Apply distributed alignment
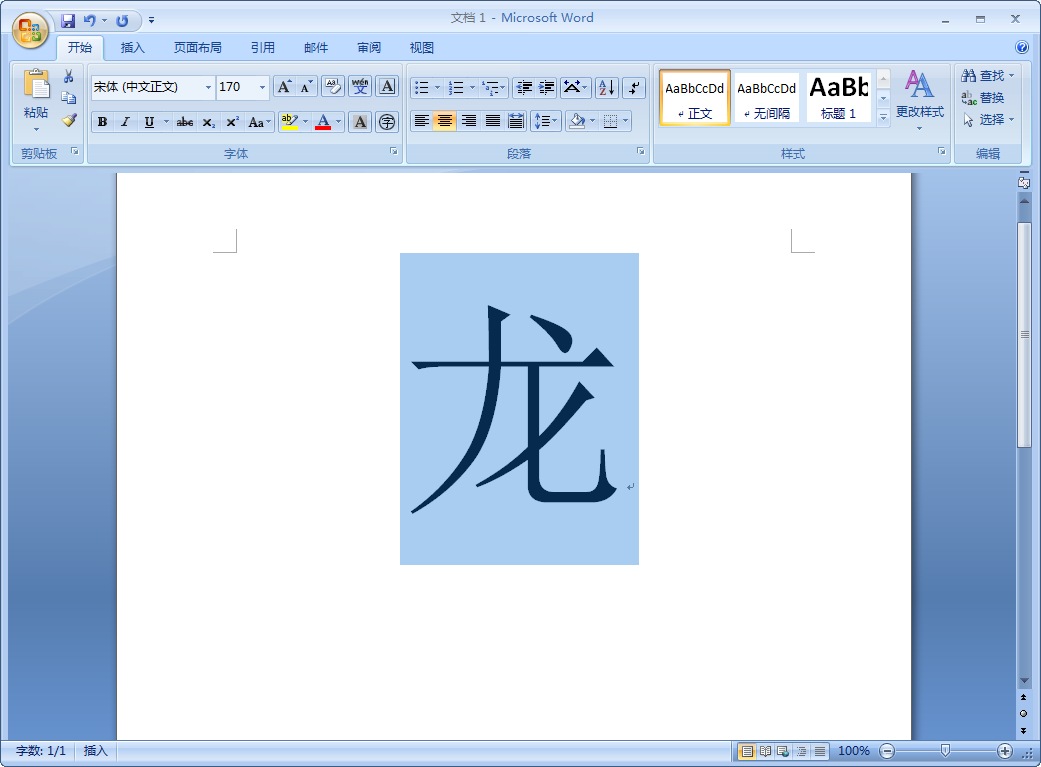Screen dimensions: 1041x767 (516, 121)
